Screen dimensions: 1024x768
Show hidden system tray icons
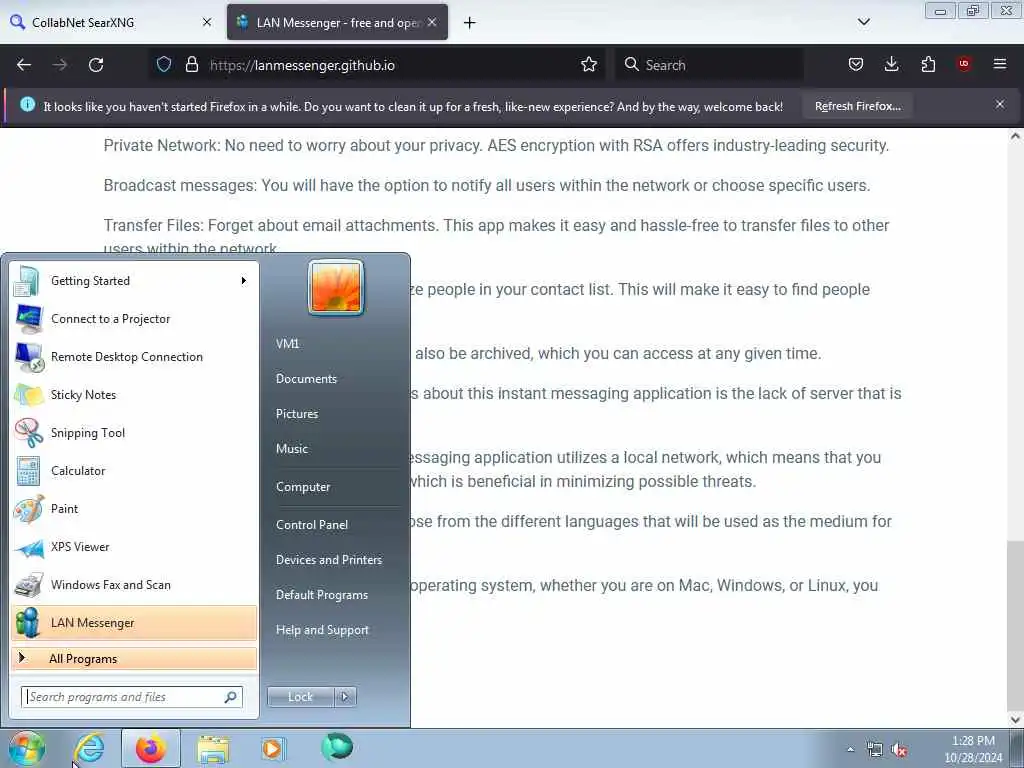850,749
